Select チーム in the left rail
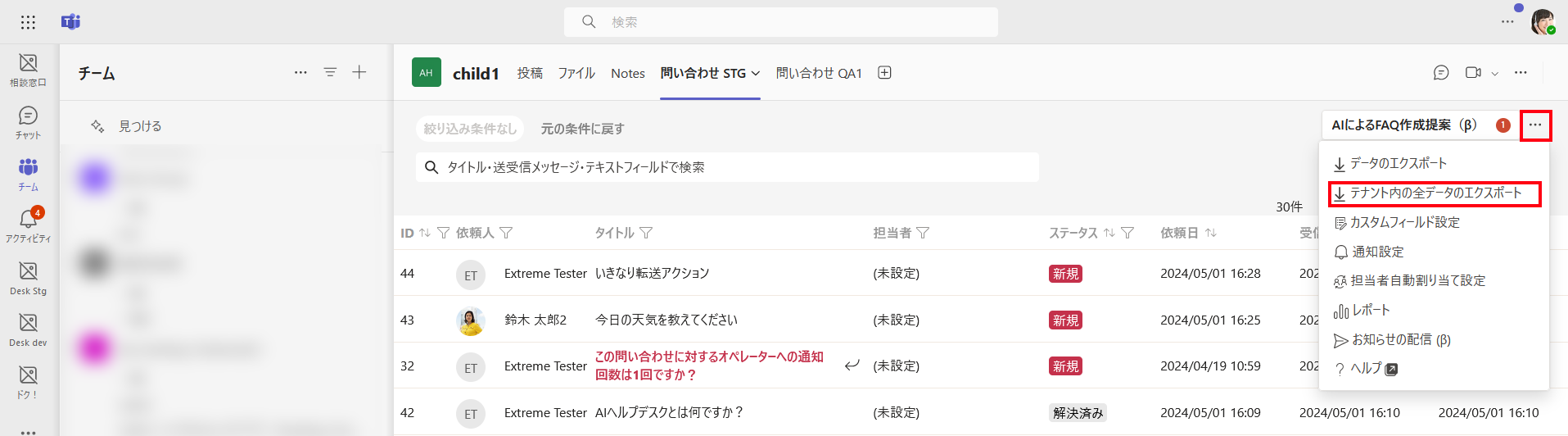 click(x=28, y=175)
